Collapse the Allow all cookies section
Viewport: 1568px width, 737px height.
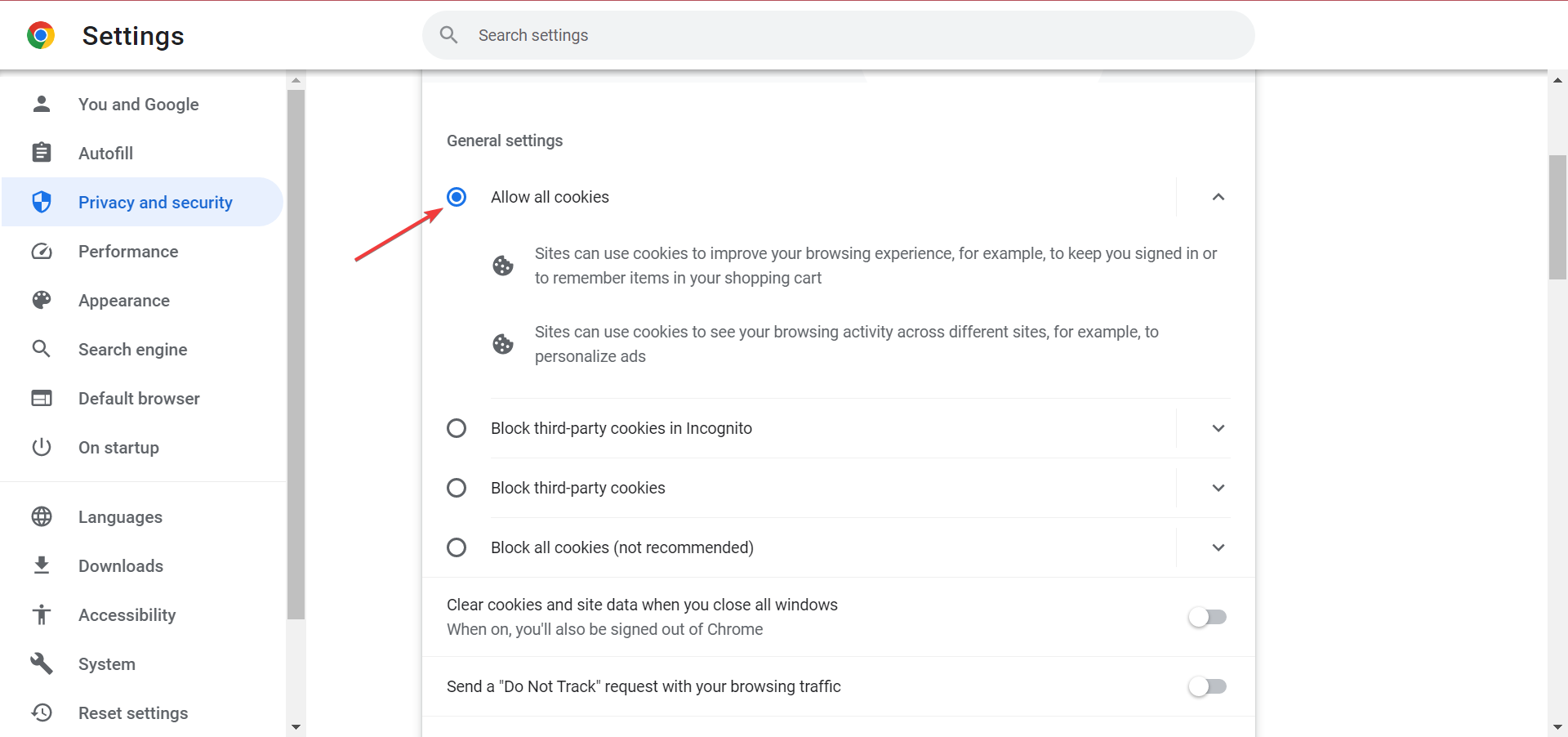point(1218,197)
